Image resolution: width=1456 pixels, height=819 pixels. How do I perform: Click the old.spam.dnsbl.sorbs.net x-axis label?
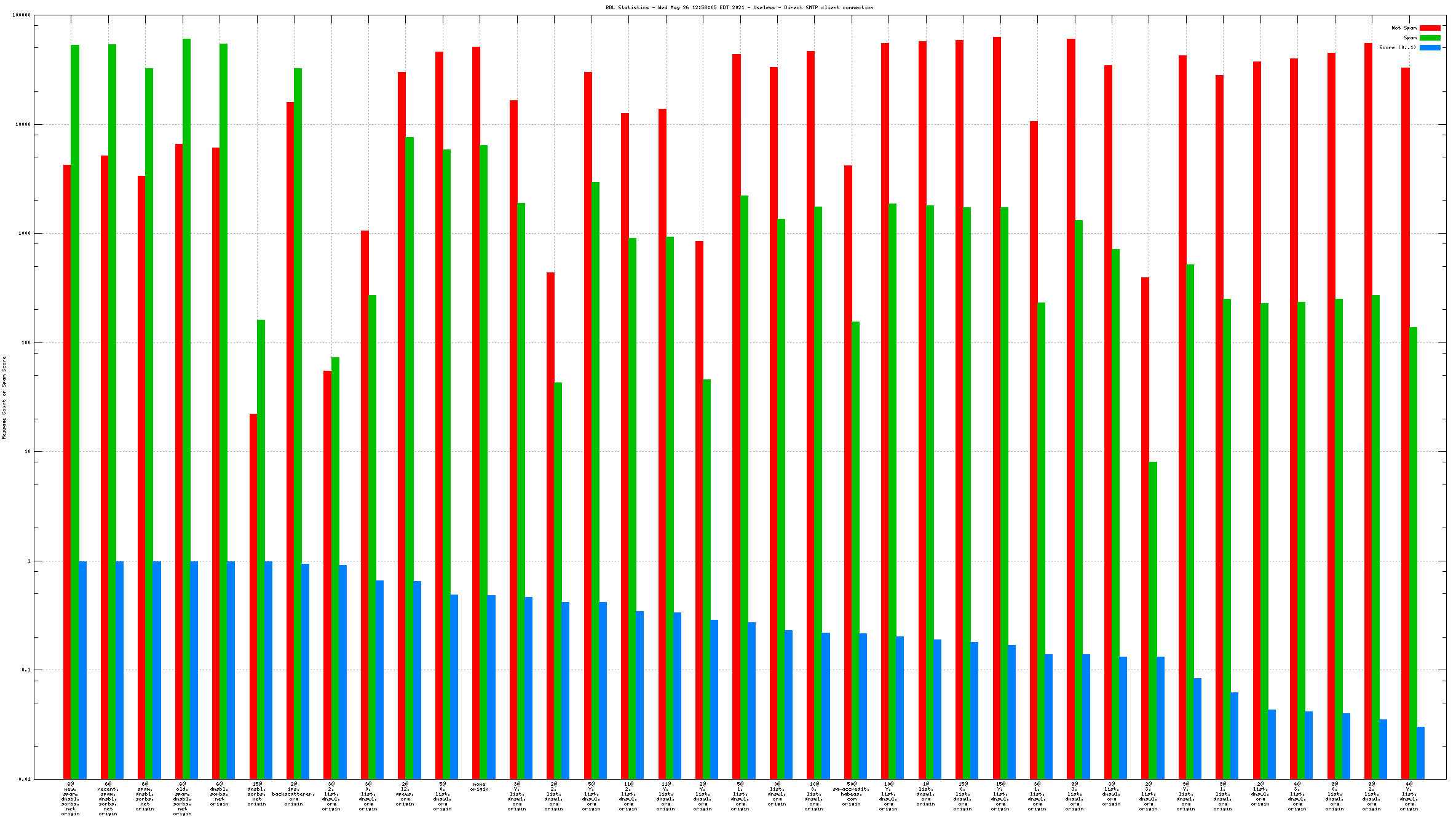[183, 799]
